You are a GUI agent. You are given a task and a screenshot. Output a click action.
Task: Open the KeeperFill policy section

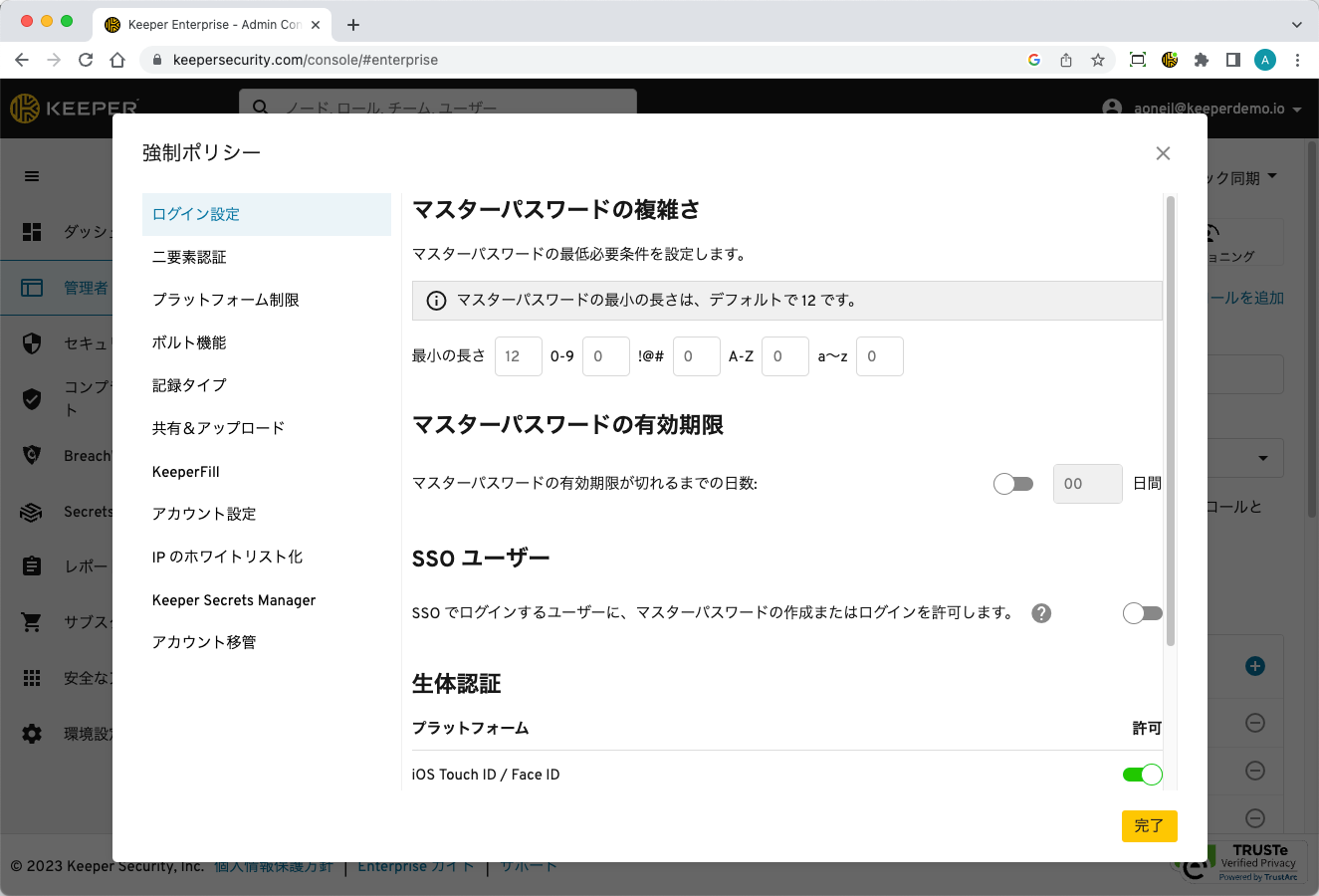click(186, 472)
